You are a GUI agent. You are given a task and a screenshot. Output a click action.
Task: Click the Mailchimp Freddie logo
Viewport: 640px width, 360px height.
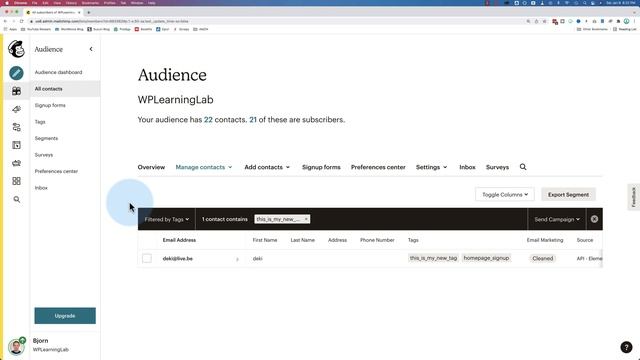coord(16,49)
